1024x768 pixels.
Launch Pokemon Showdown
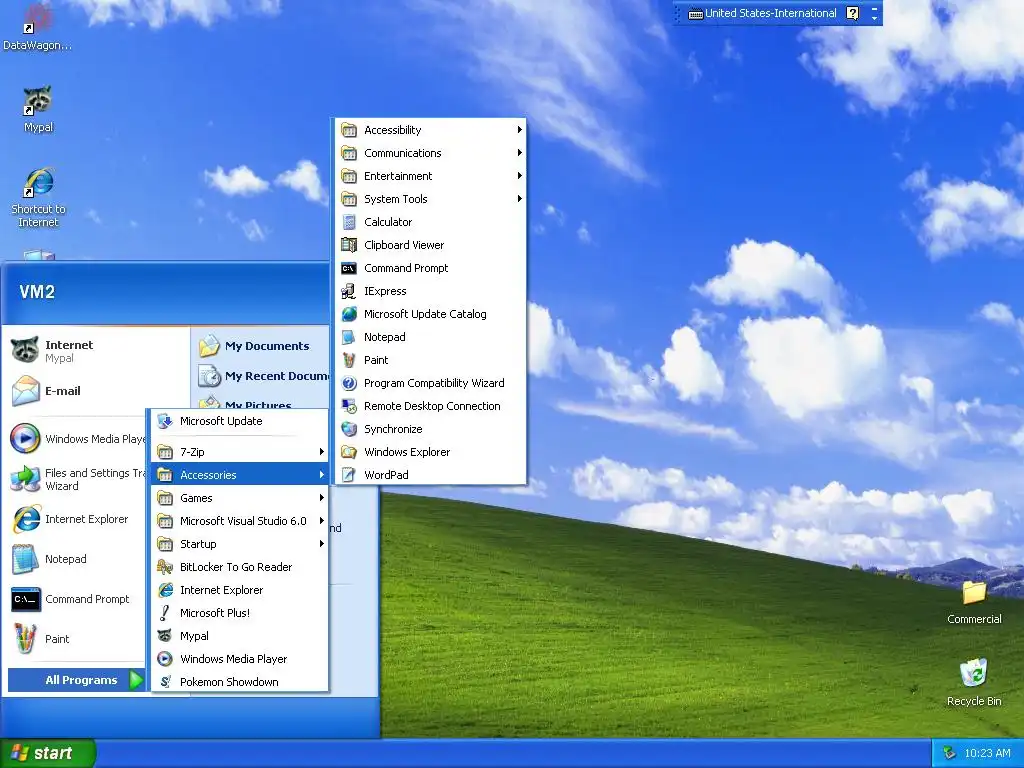240,682
